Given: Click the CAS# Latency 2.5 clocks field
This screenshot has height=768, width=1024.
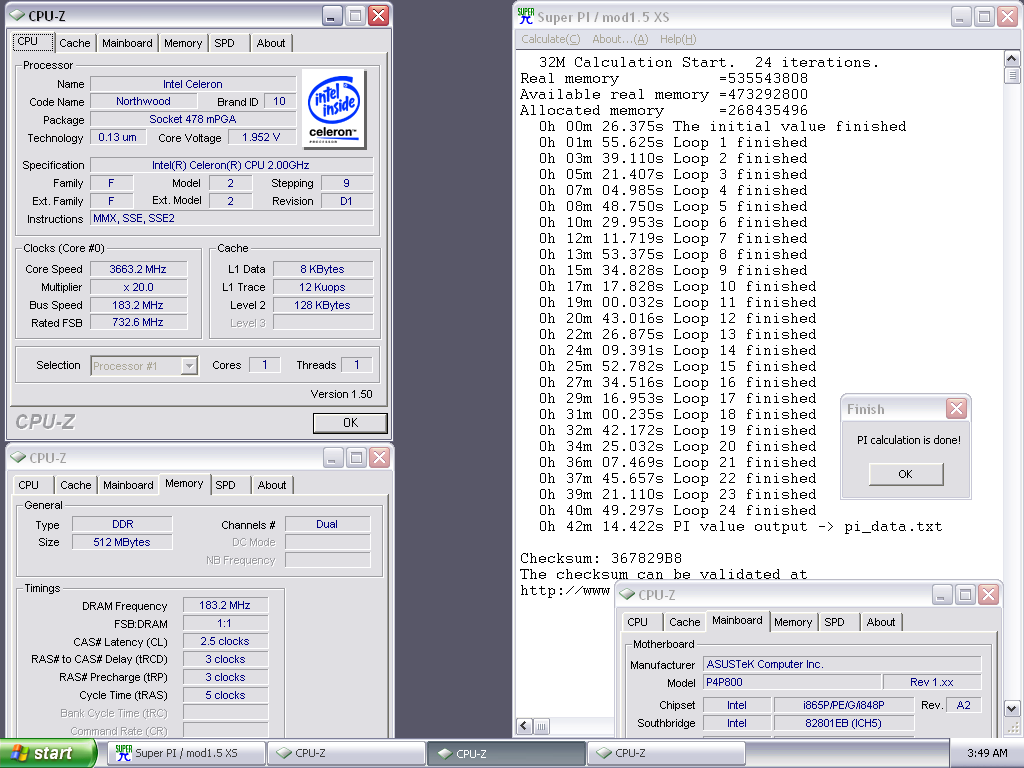Looking at the screenshot, I should click(x=225, y=641).
